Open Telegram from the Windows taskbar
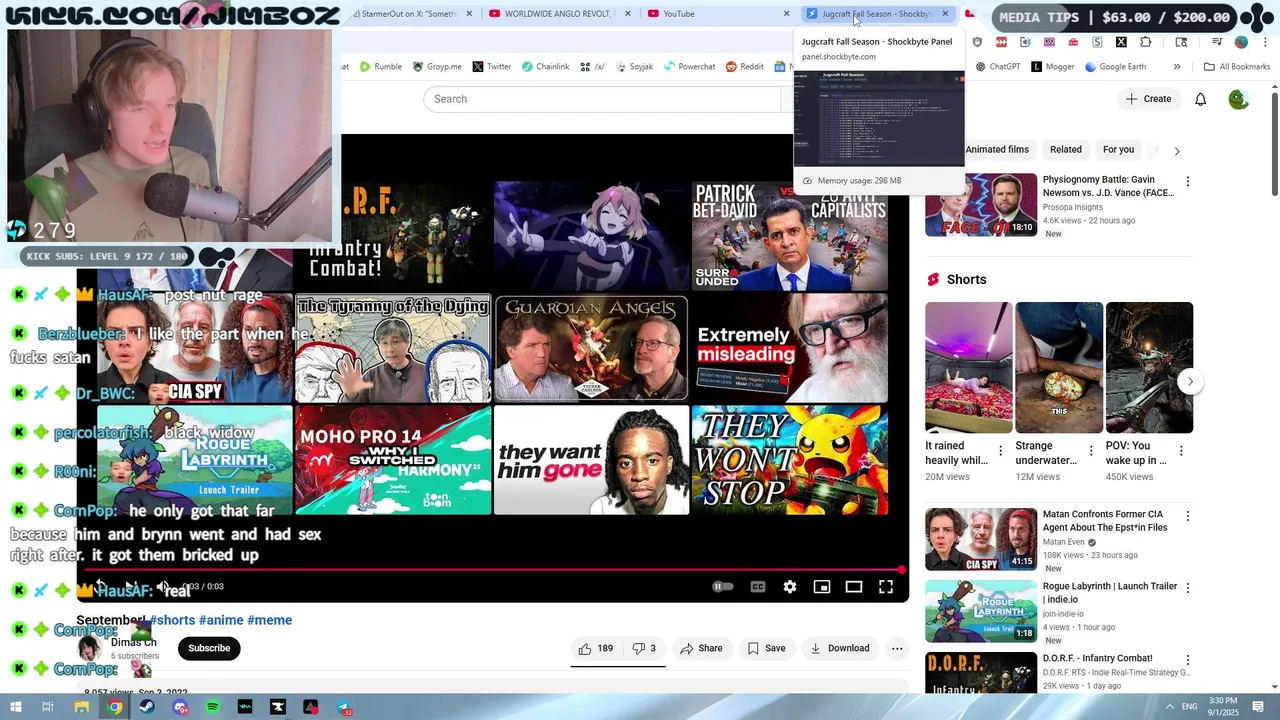 (344, 707)
